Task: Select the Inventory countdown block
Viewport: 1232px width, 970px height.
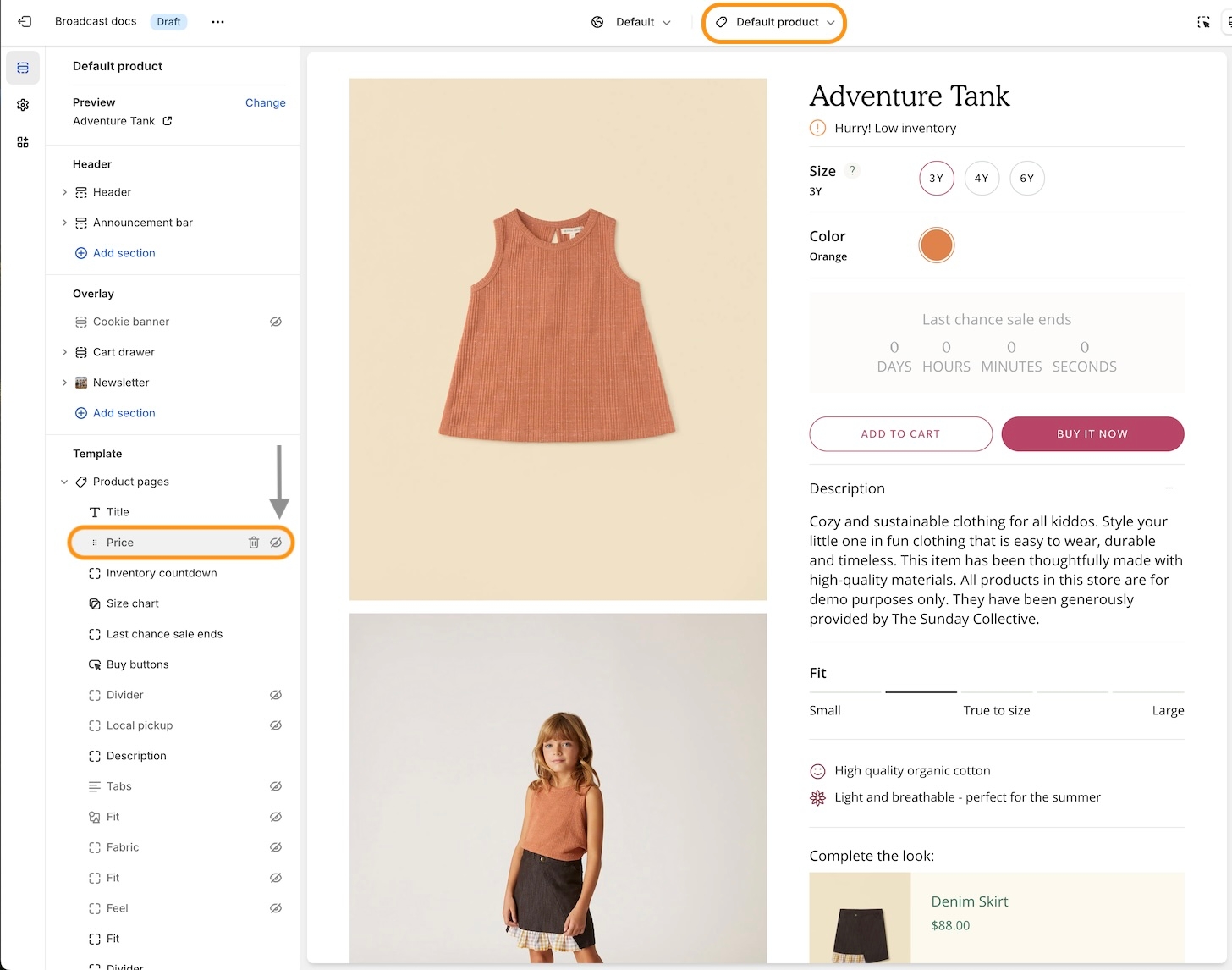Action: tap(162, 573)
